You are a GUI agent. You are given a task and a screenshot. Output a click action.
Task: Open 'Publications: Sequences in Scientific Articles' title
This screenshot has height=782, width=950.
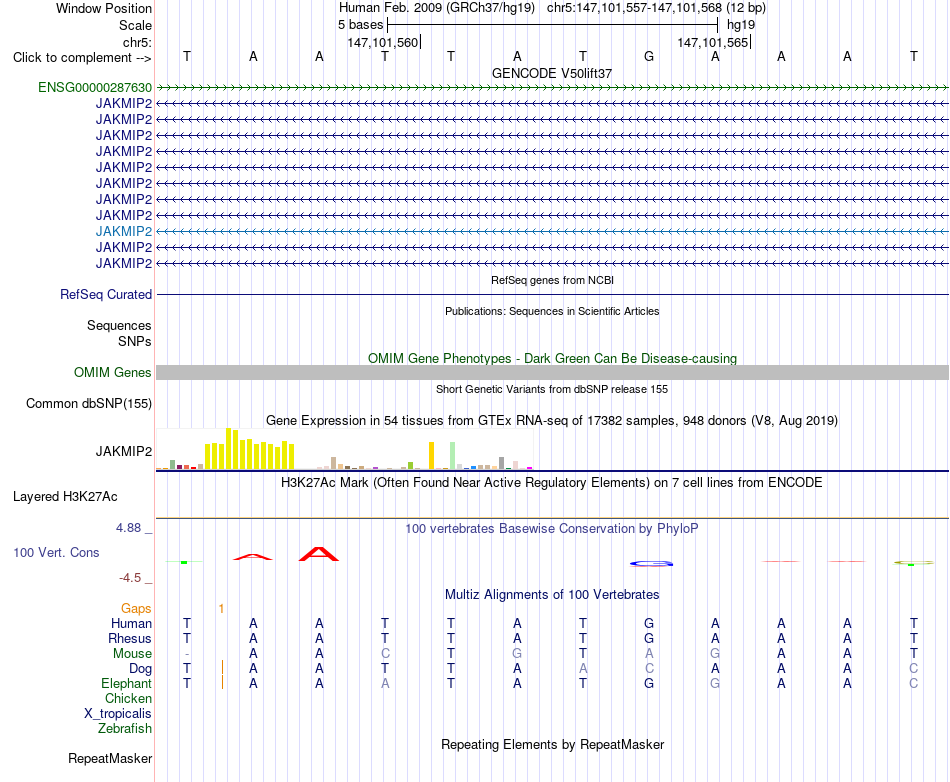point(552,311)
